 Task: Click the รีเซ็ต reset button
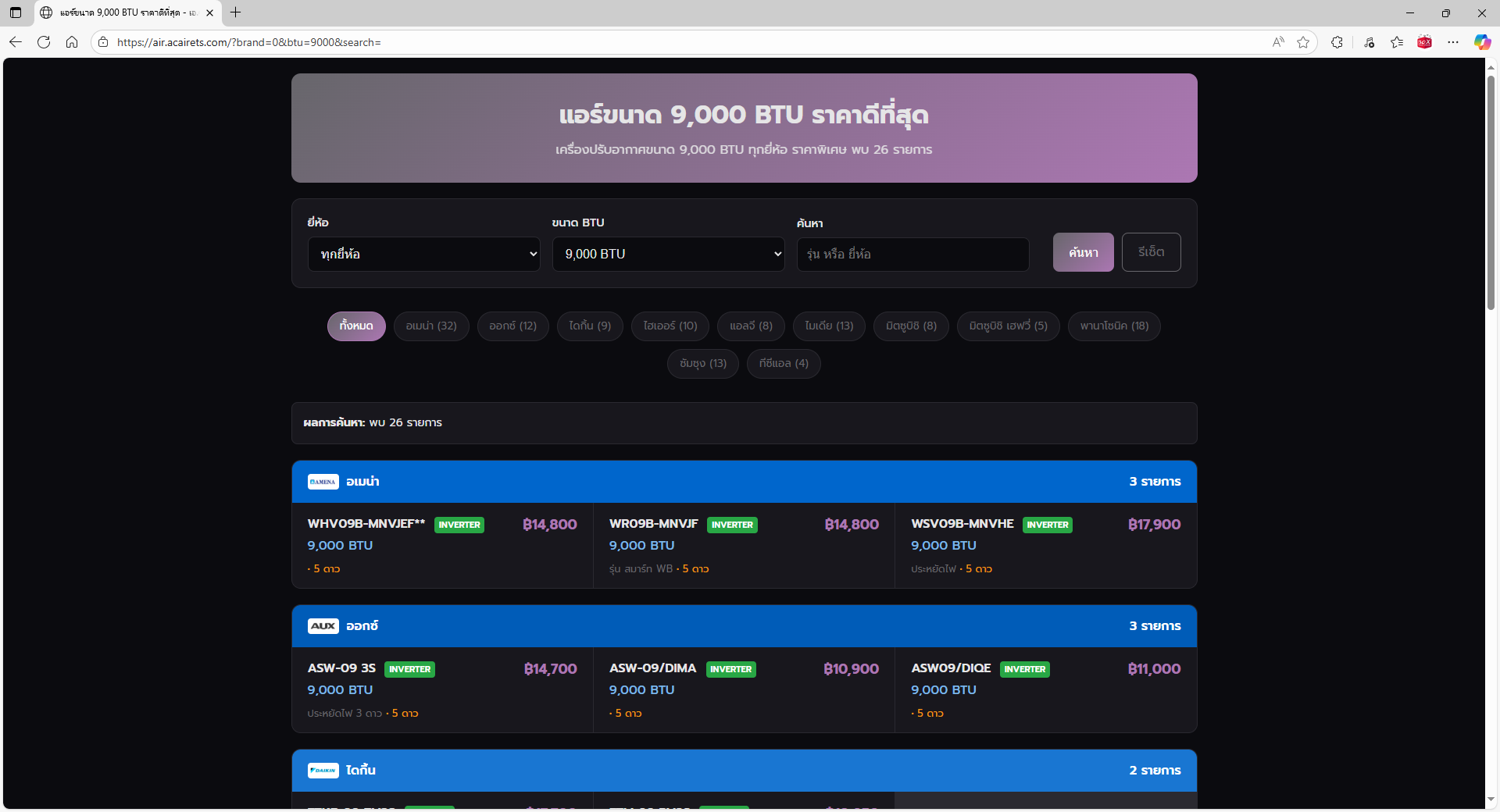[x=1152, y=252]
